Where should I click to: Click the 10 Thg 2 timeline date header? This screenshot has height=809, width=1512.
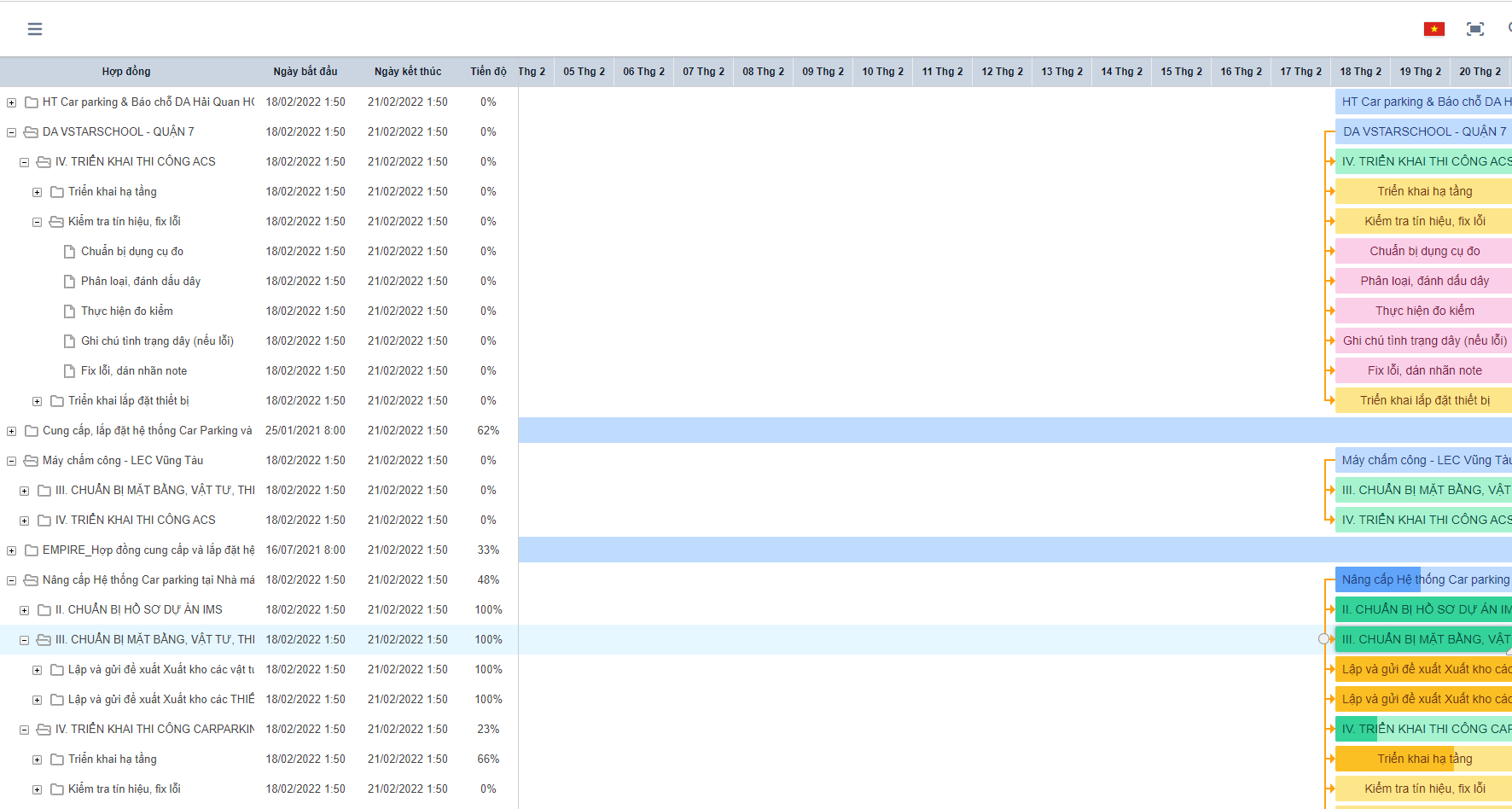882,72
